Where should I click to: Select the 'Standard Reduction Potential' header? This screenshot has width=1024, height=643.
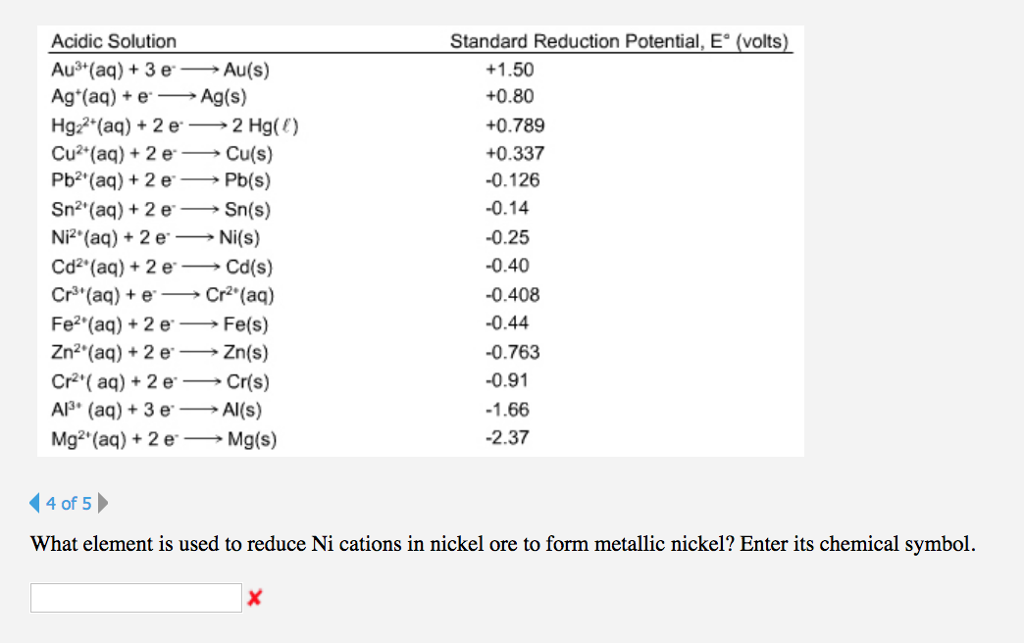[x=621, y=41]
